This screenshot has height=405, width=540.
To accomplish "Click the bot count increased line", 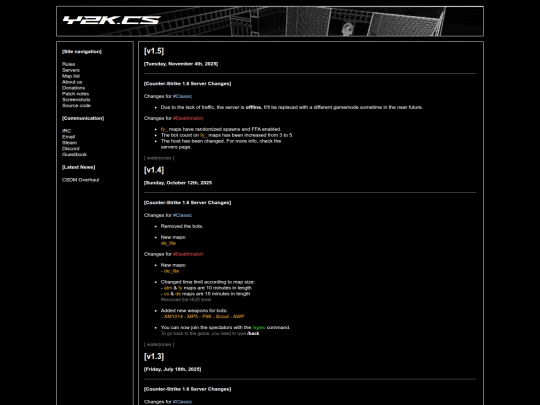I will pos(227,135).
